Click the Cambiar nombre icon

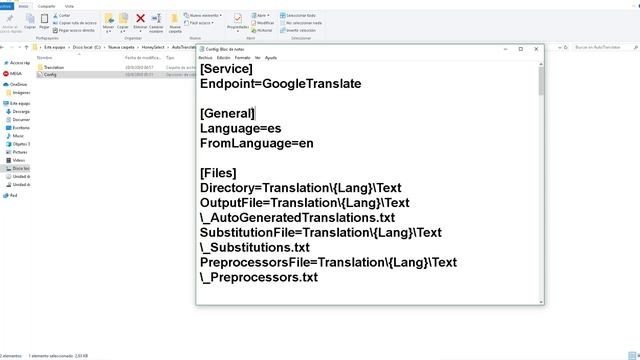click(x=156, y=18)
